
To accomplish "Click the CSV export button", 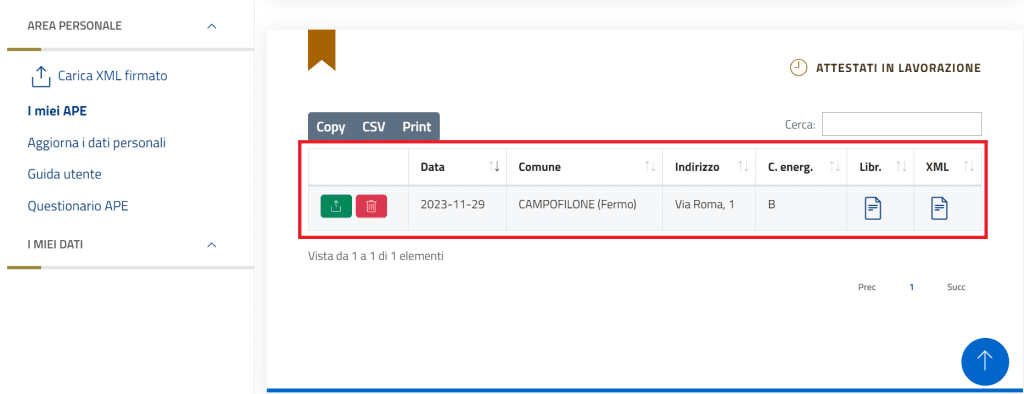I will (374, 127).
